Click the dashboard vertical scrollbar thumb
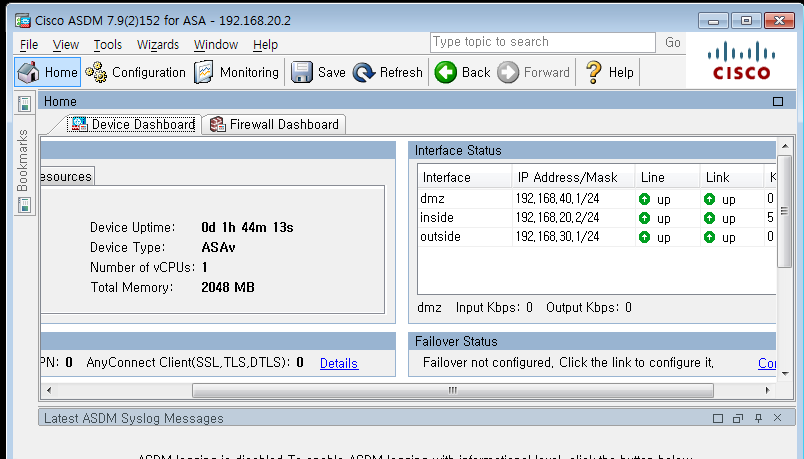The width and height of the screenshot is (804, 459). coord(785,211)
